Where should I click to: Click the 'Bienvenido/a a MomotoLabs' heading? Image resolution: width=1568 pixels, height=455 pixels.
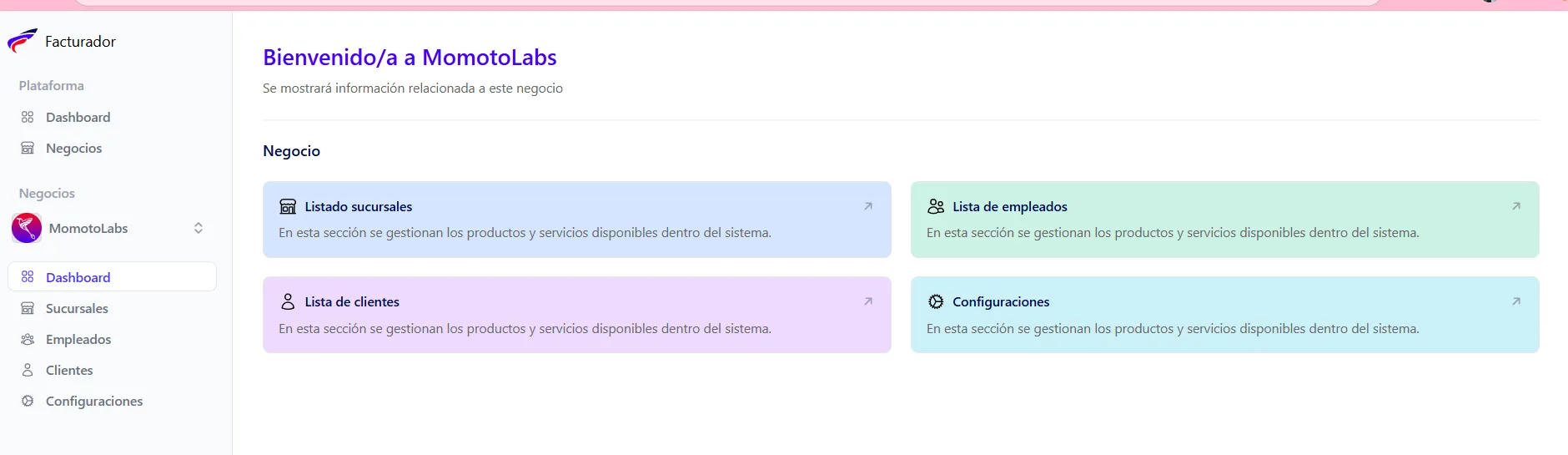pos(410,57)
